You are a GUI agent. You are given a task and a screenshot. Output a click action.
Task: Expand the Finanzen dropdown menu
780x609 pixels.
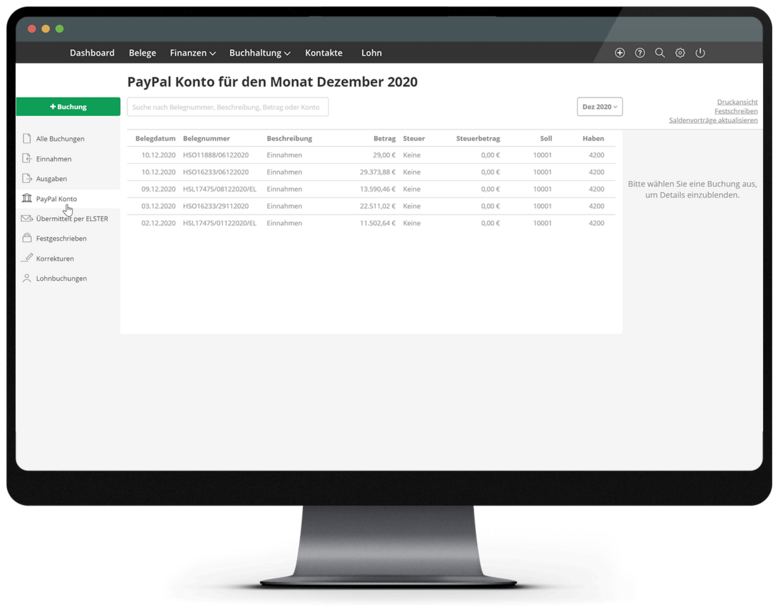(x=193, y=53)
